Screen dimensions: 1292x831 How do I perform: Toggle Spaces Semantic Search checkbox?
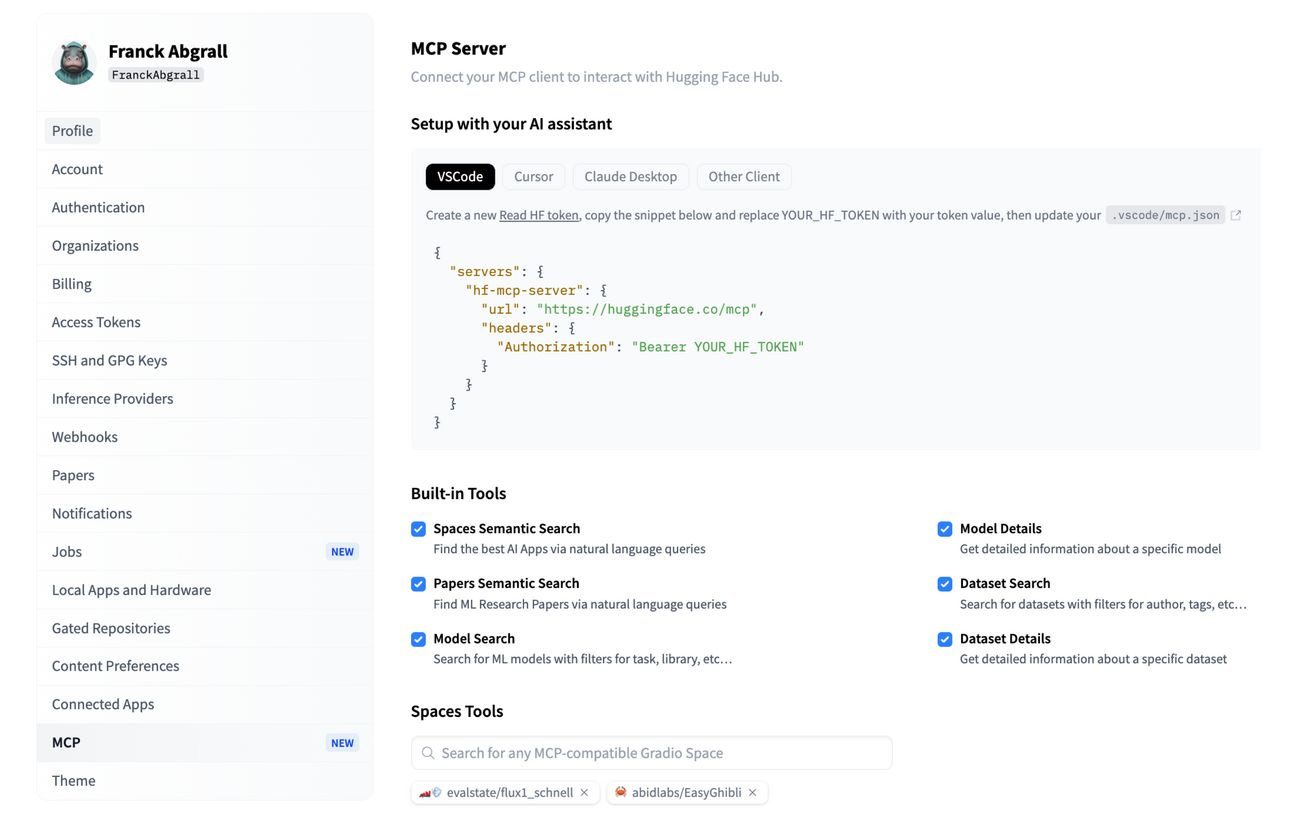tap(418, 529)
